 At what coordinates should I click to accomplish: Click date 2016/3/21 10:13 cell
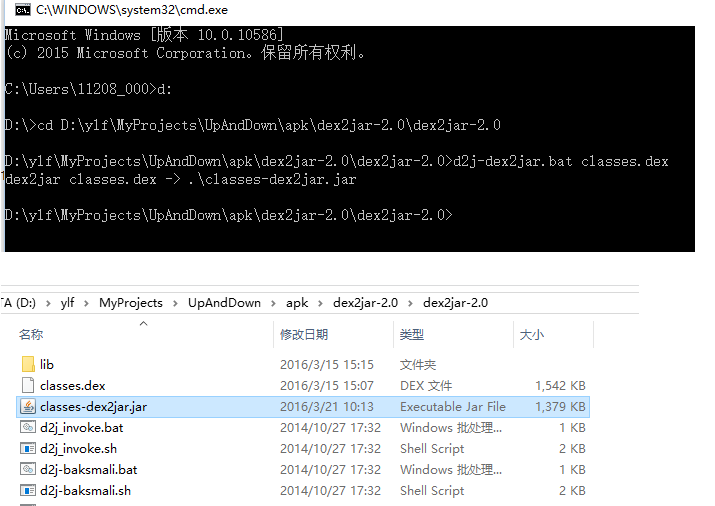(326, 407)
